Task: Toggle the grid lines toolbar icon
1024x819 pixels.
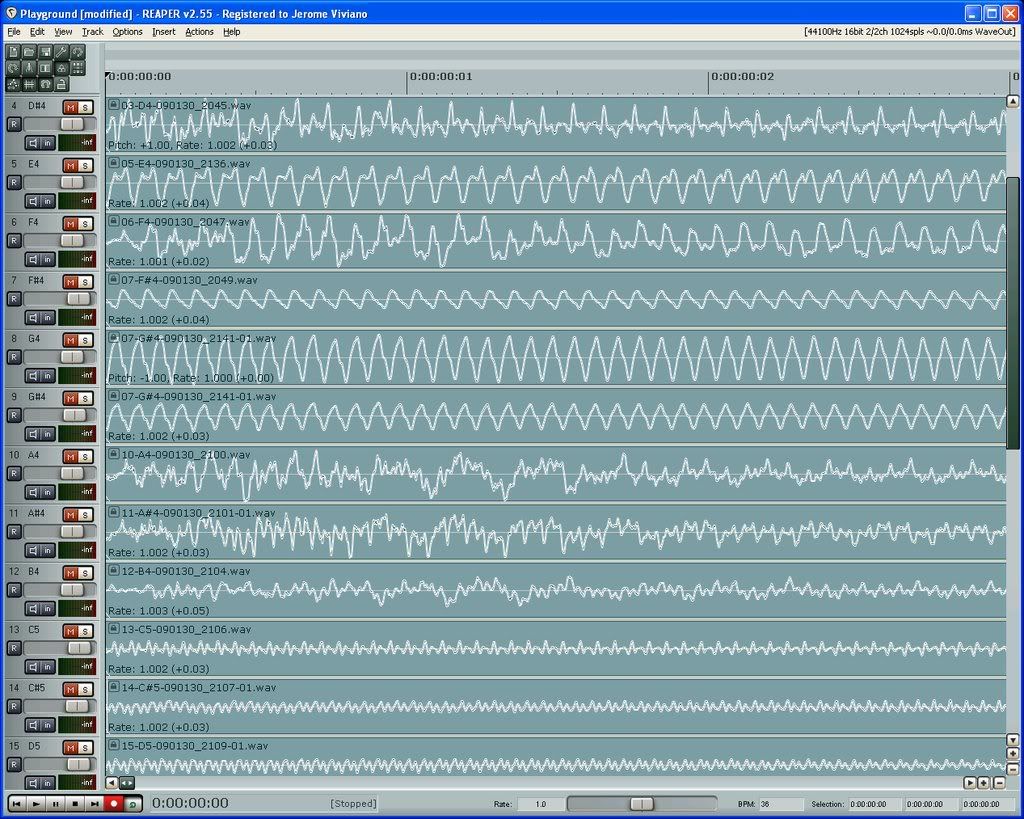Action: (x=29, y=85)
